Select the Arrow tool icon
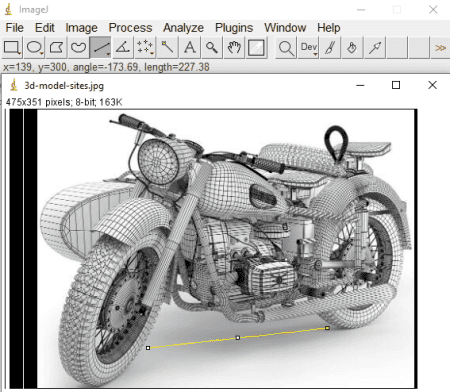Image resolution: width=450 pixels, height=392 pixels. (375, 48)
